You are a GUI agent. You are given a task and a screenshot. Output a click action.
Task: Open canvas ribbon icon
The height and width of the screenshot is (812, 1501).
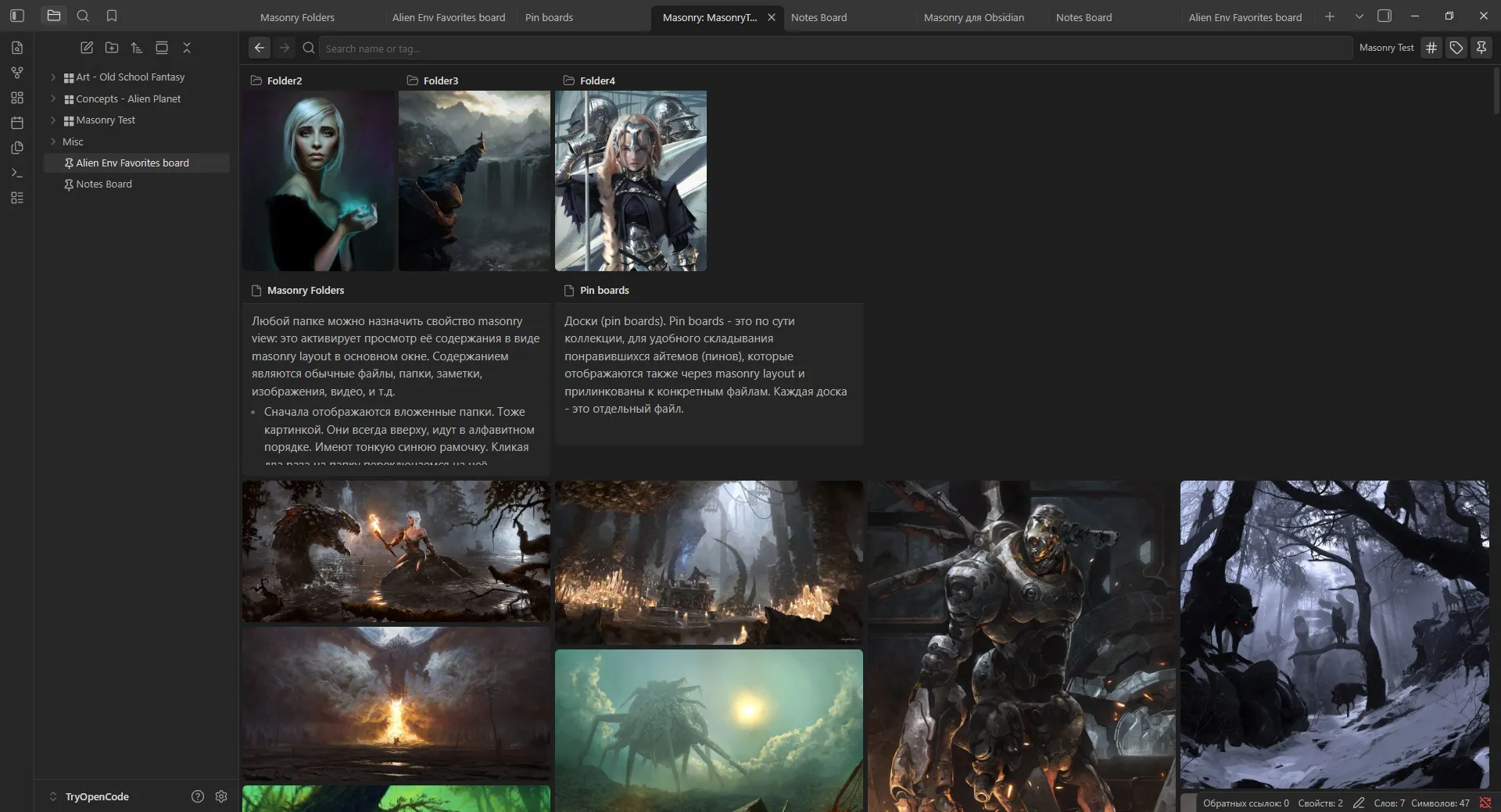(17, 98)
